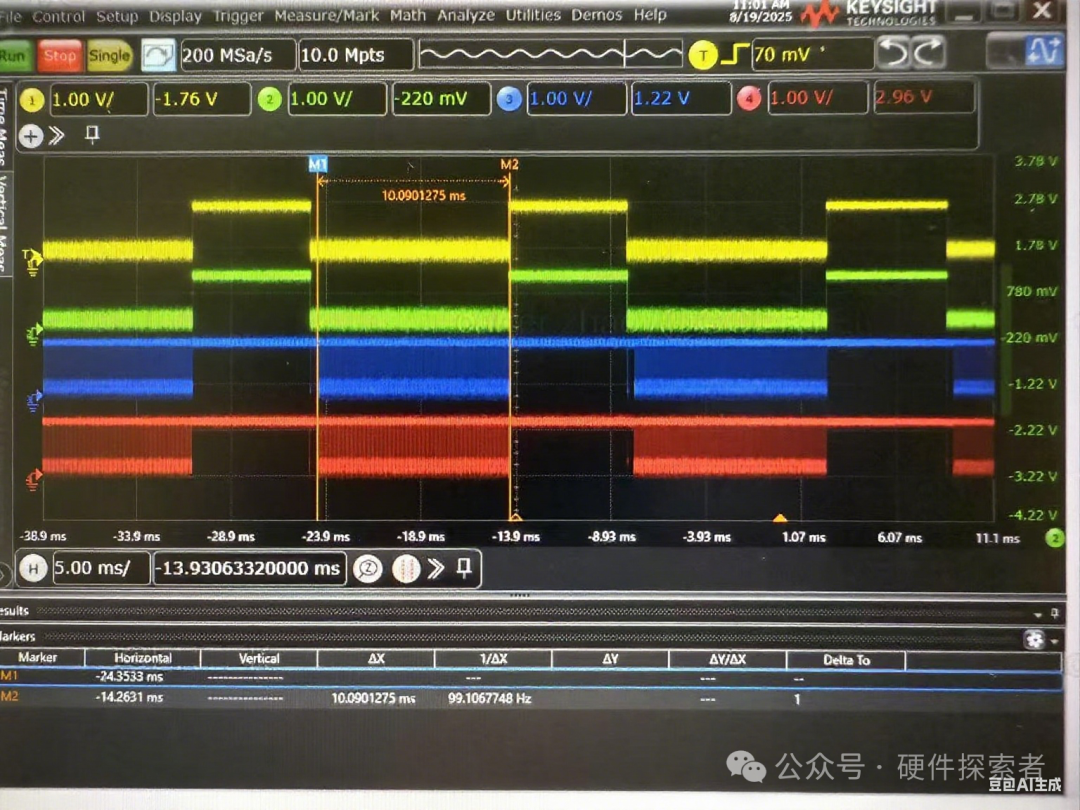The height and width of the screenshot is (810, 1080).
Task: Click the add channel plus icon
Action: [x=30, y=136]
